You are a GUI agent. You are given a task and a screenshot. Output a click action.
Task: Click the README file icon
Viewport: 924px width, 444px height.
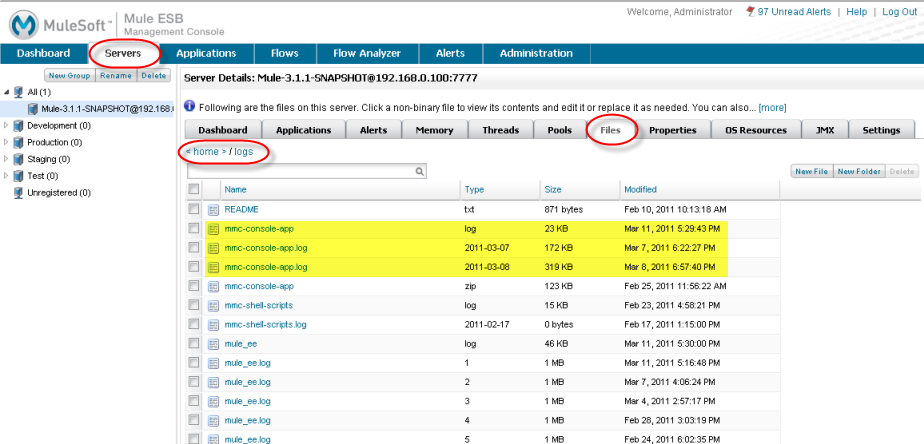tap(213, 209)
